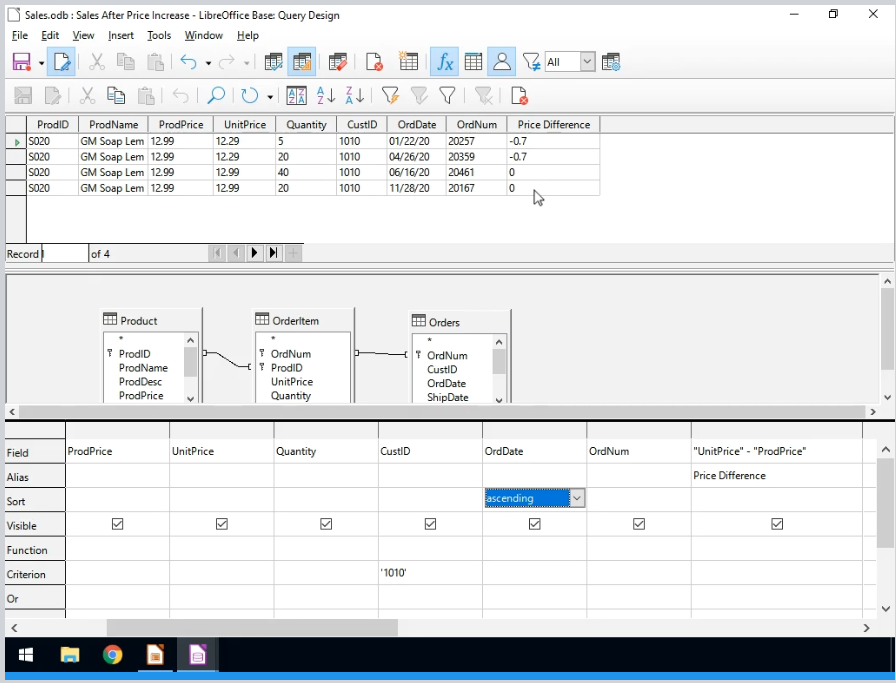Screen dimensions: 896x683
Task: Uncheck Visible checkbox for ProdPrice column
Action: [x=118, y=524]
